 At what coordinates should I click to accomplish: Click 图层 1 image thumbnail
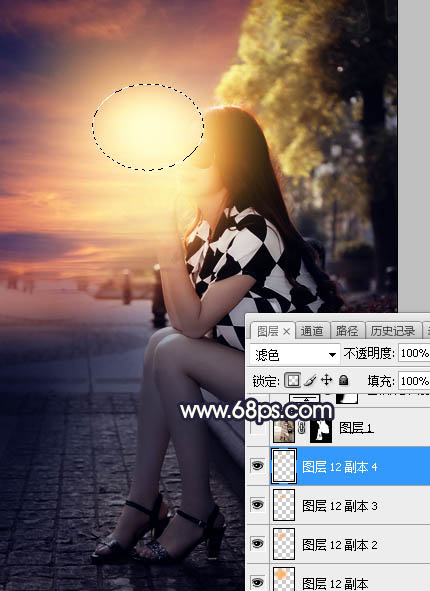(284, 430)
